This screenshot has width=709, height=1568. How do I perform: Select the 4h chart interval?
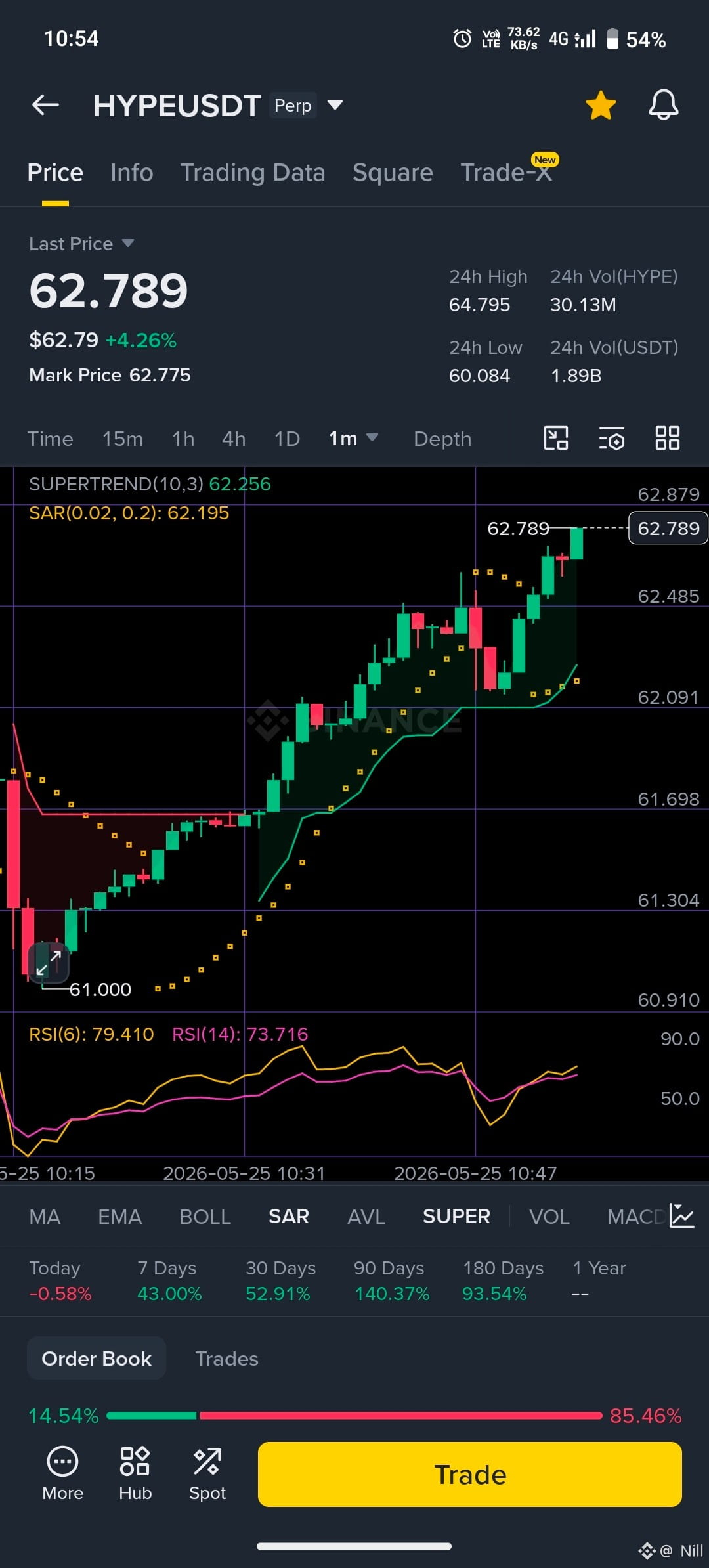click(234, 439)
